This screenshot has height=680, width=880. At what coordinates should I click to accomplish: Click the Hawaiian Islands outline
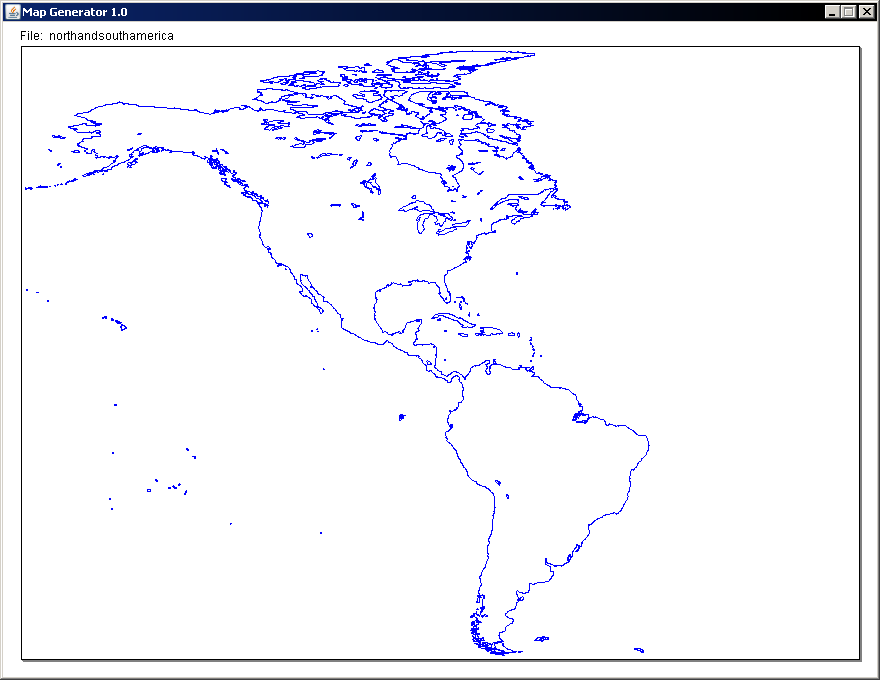pos(119,324)
